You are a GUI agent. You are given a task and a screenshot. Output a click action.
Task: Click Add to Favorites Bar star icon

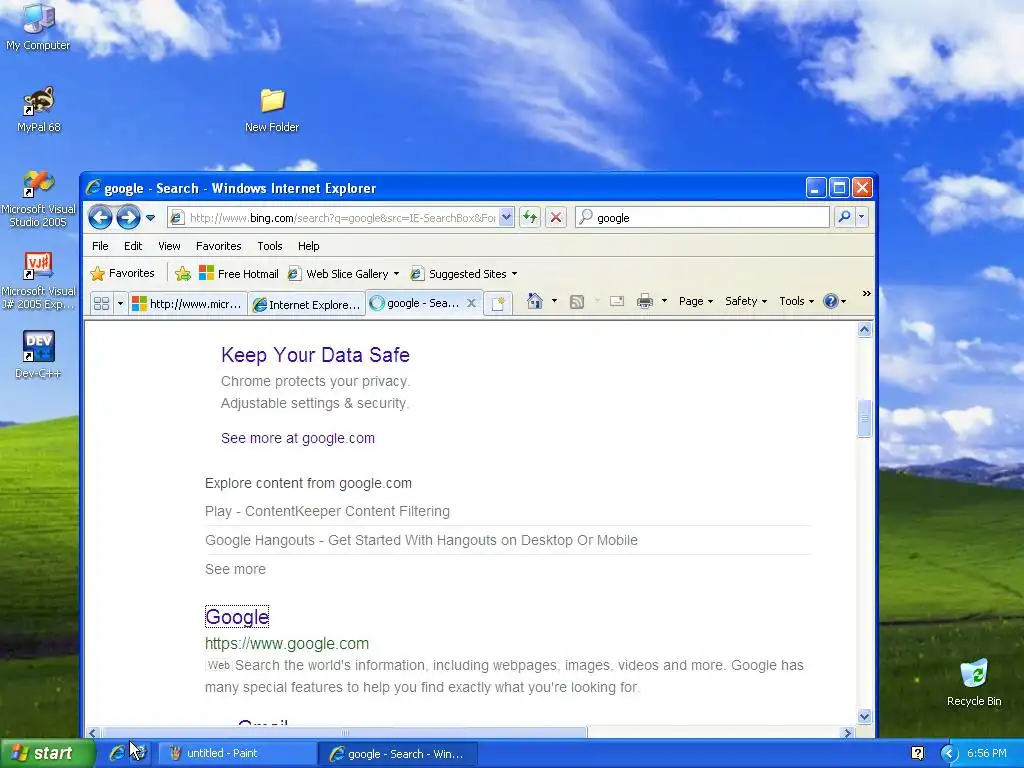tap(183, 274)
